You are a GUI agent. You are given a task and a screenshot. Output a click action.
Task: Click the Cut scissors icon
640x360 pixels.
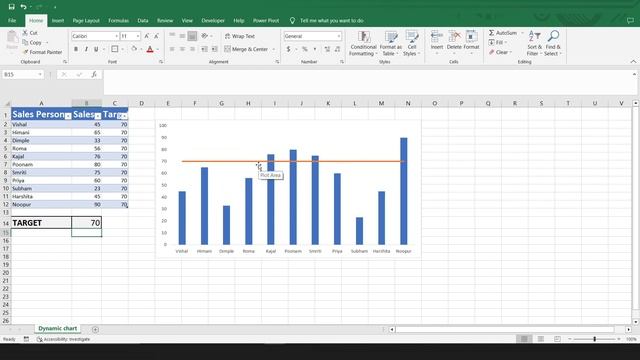[25, 33]
